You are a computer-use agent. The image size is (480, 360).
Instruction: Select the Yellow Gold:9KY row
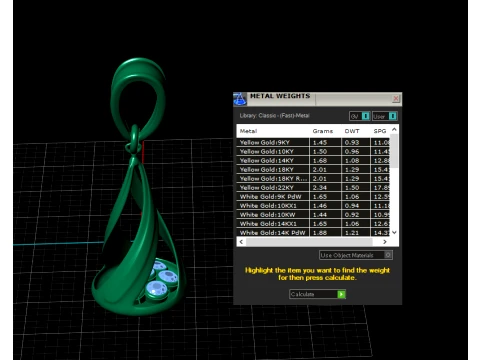(313, 142)
